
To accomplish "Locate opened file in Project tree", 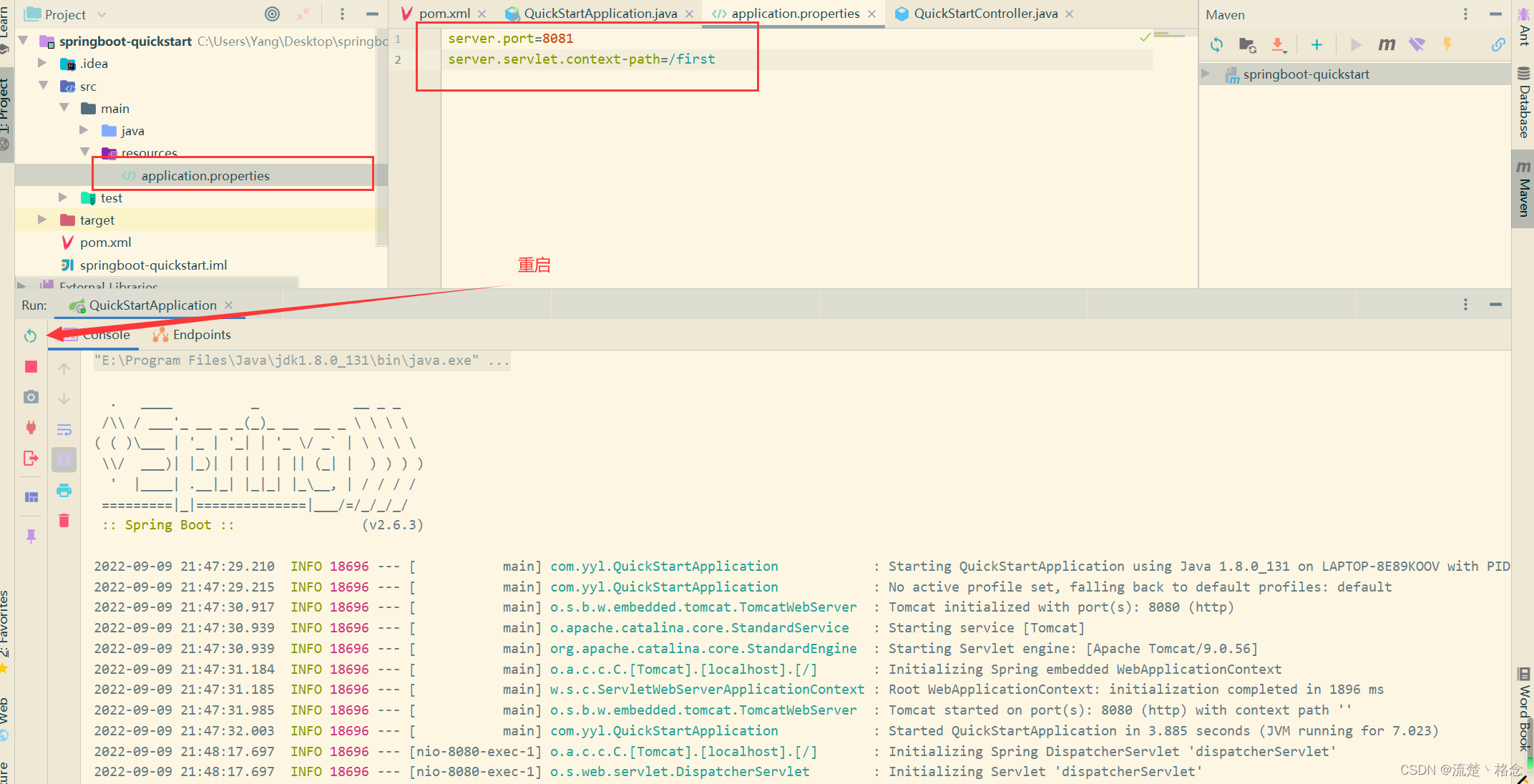I will (x=272, y=14).
